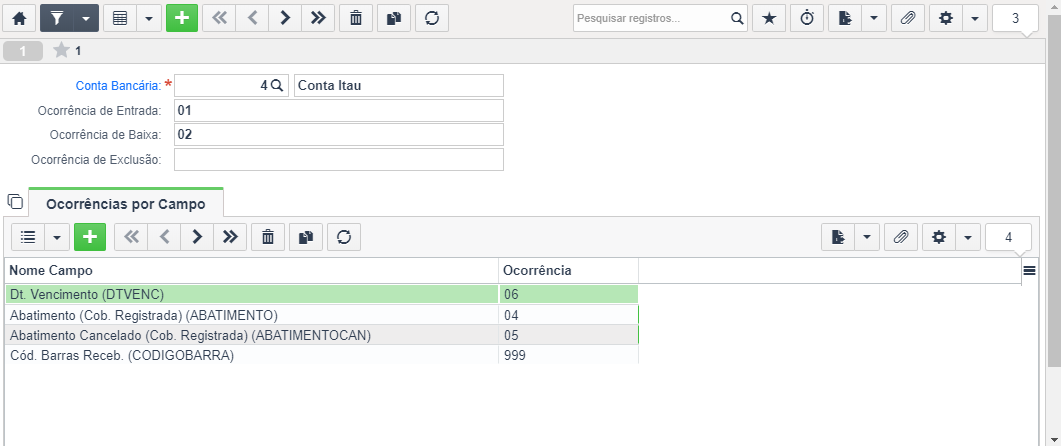Click the record count badge showing 3

1015,18
